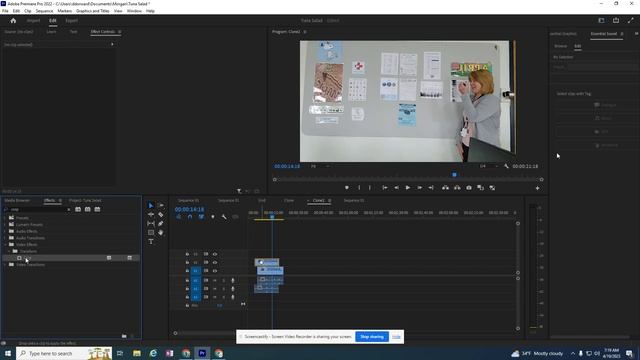Viewport: 640px width, 360px height.
Task: Click Comparison View button
Action: pos(480,188)
